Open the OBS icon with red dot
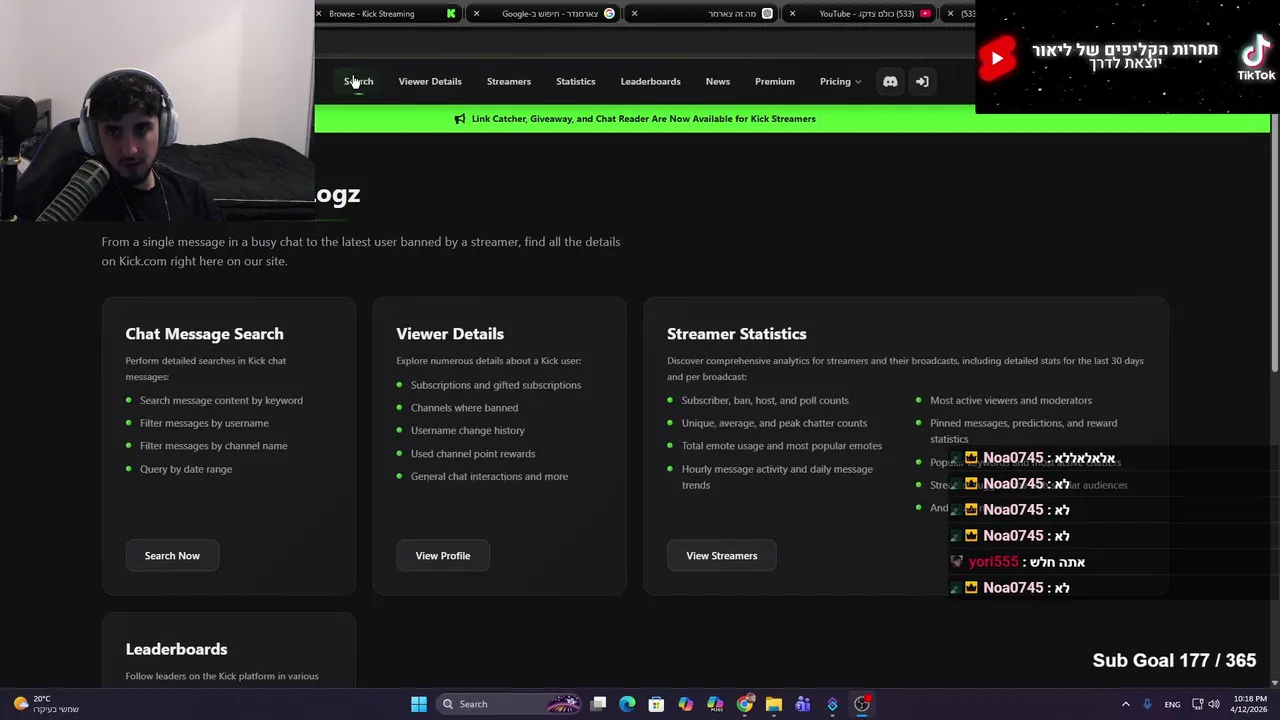The image size is (1280, 720). pos(862,704)
